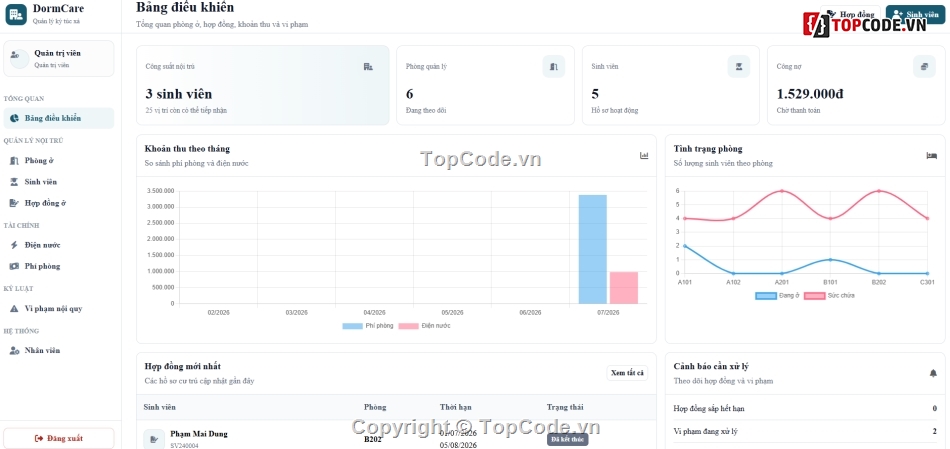Open Hợp đồng ở sidebar entry
950x449 pixels.
coord(58,203)
